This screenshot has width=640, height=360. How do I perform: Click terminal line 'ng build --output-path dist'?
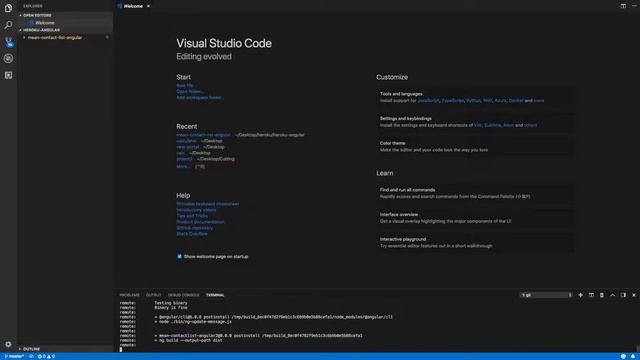coord(191,340)
